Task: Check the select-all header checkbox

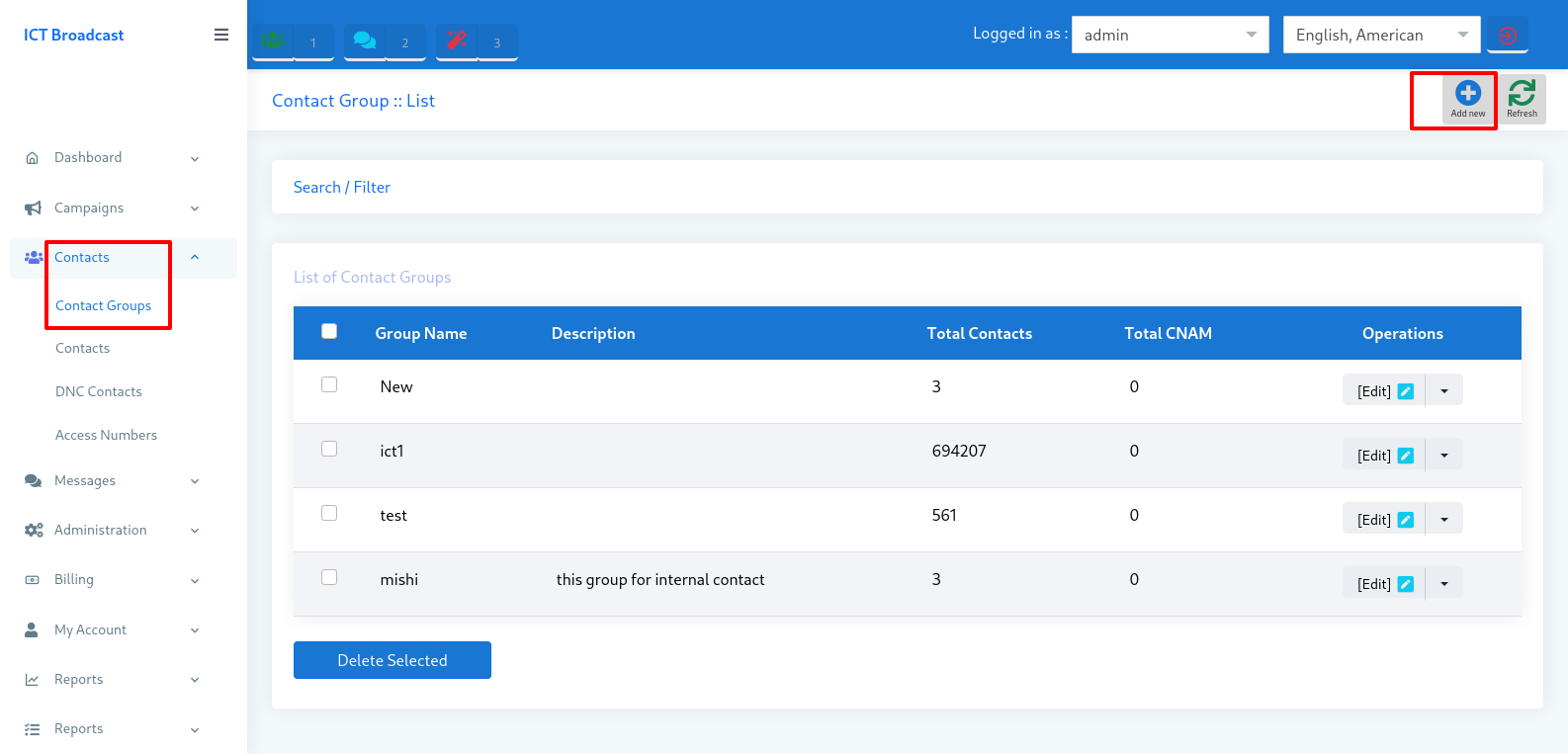Action: [329, 331]
